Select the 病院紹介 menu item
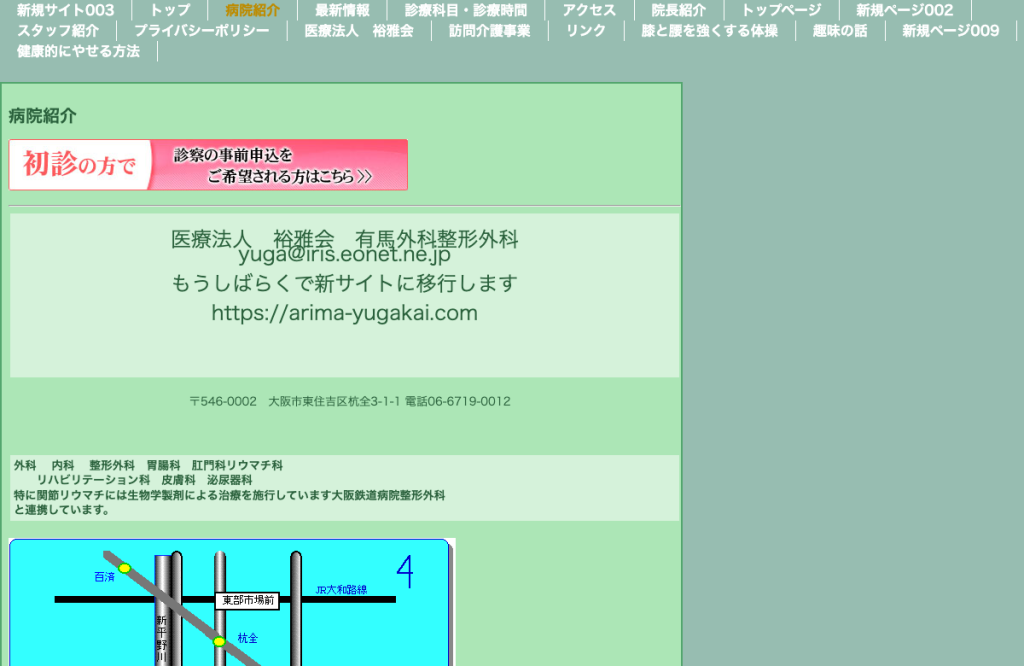The image size is (1024, 666). pyautogui.click(x=253, y=10)
